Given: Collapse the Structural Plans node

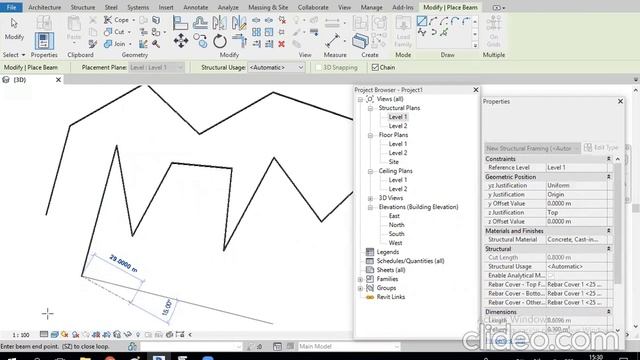Looking at the screenshot, I should (370, 108).
